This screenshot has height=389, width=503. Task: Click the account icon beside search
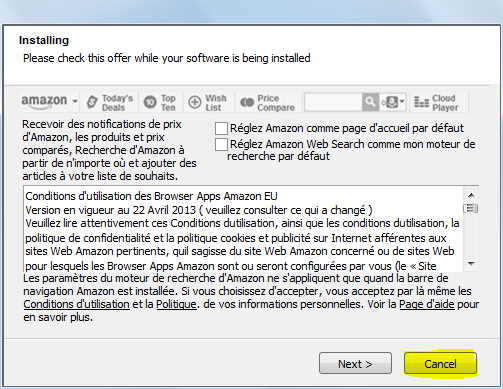392,102
